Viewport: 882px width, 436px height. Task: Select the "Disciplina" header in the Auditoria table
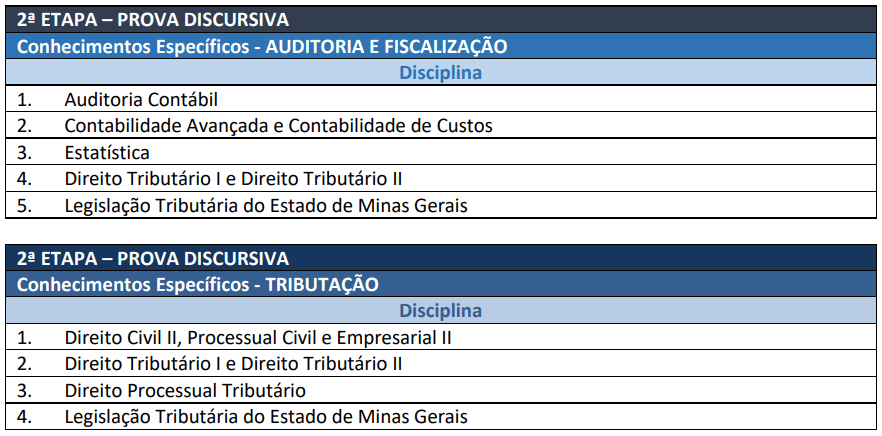(x=440, y=73)
